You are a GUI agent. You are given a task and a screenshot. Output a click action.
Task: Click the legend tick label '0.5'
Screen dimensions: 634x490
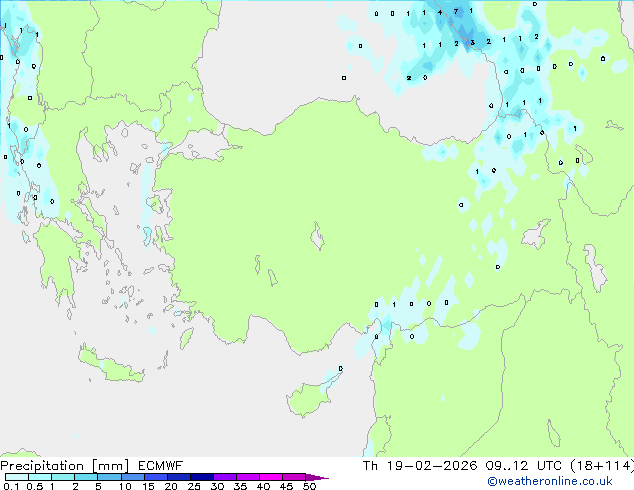(x=35, y=486)
